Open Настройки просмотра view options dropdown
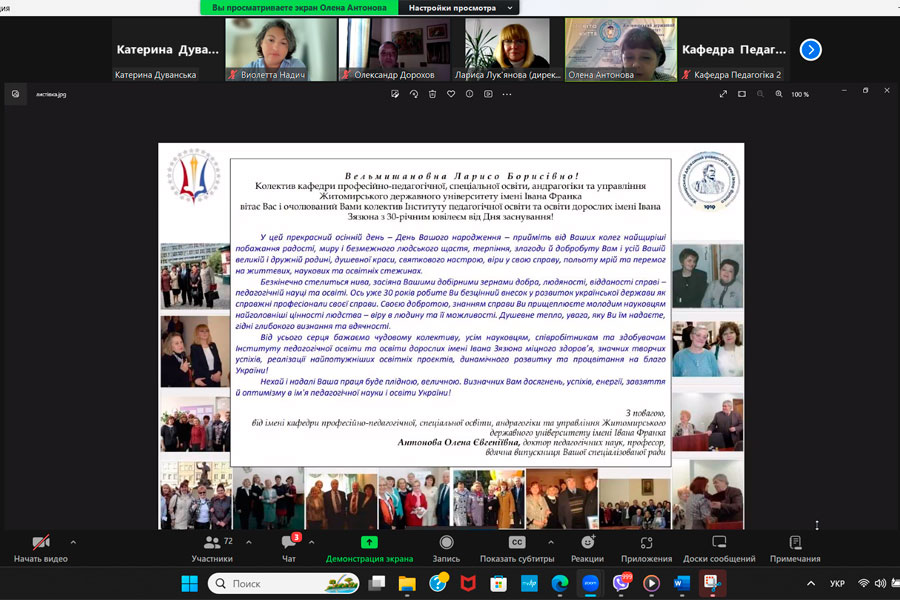900x600 pixels. point(459,8)
